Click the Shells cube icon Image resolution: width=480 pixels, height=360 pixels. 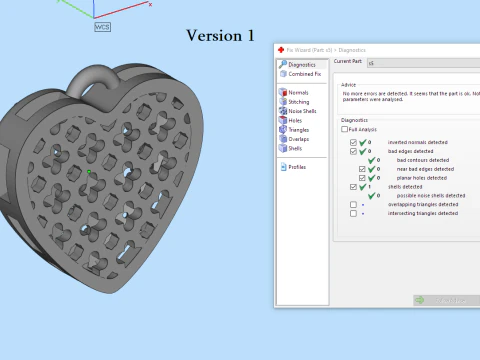[x=283, y=148]
